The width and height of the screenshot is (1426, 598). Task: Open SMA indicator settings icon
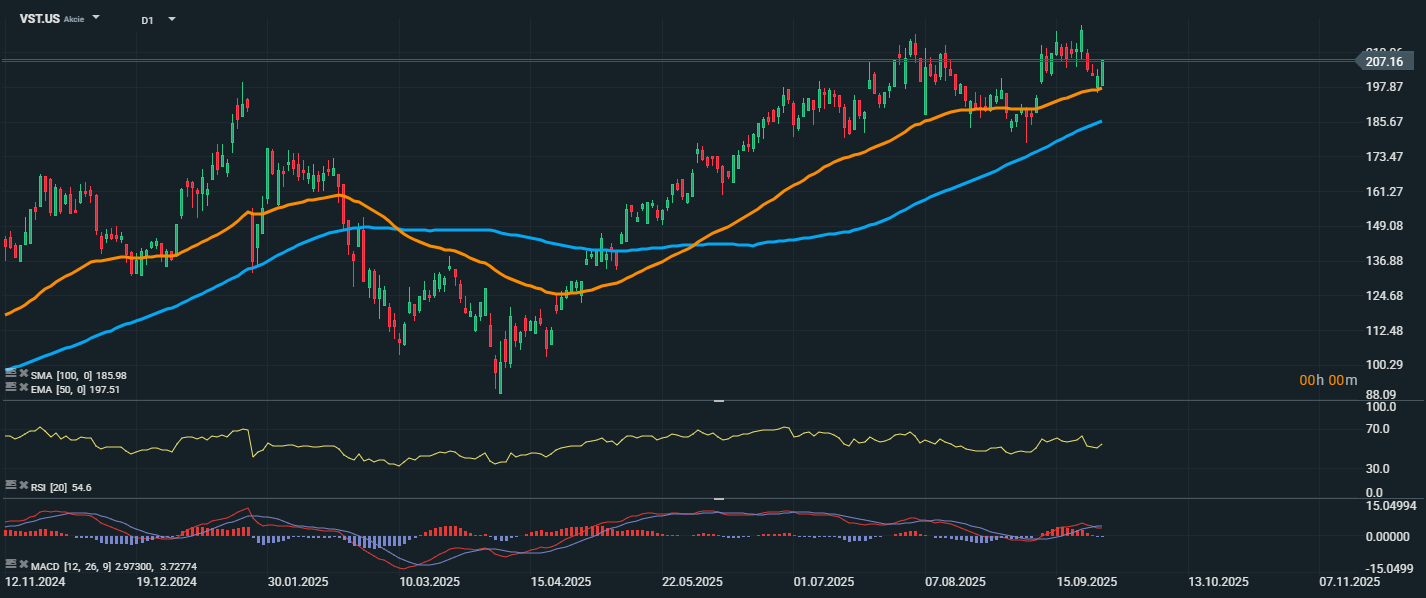point(10,374)
